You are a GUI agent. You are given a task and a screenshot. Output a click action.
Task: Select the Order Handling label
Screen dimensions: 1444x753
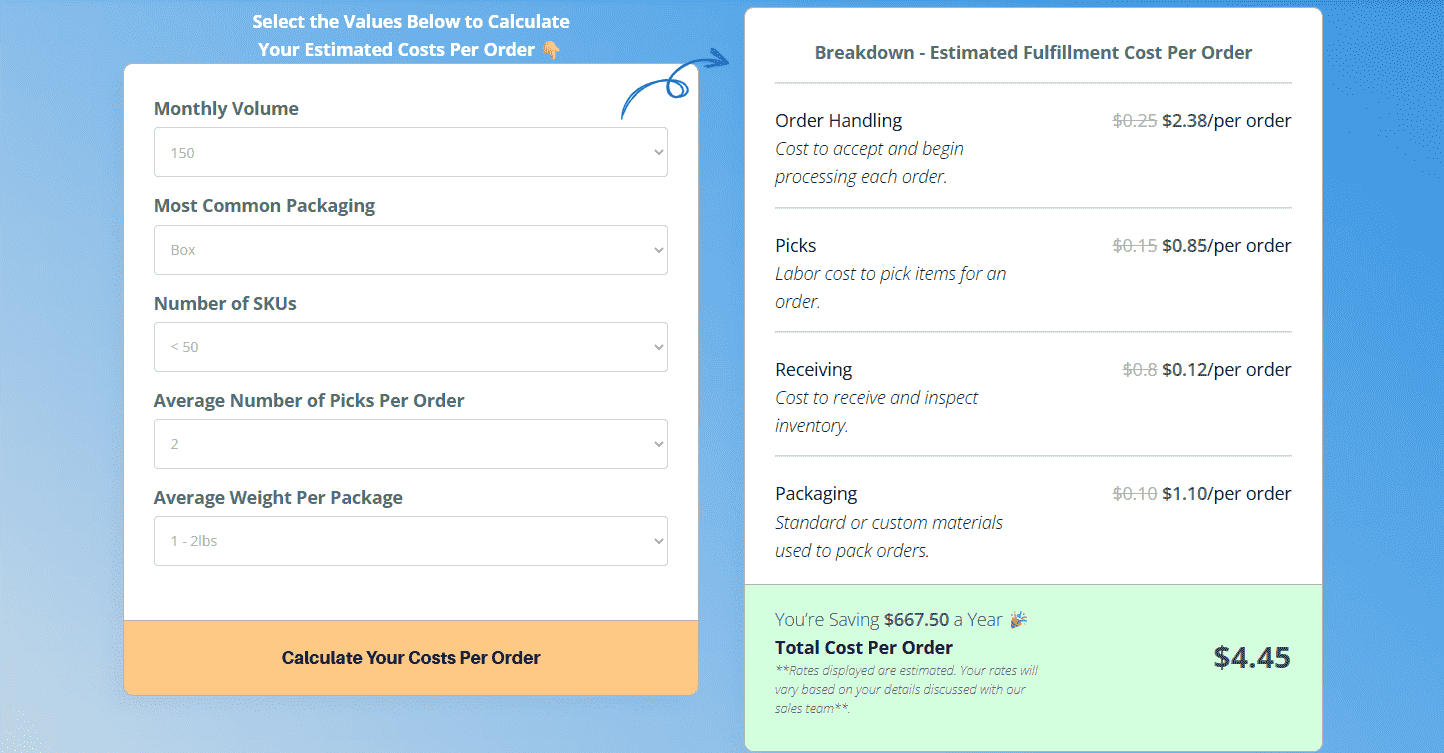click(838, 120)
